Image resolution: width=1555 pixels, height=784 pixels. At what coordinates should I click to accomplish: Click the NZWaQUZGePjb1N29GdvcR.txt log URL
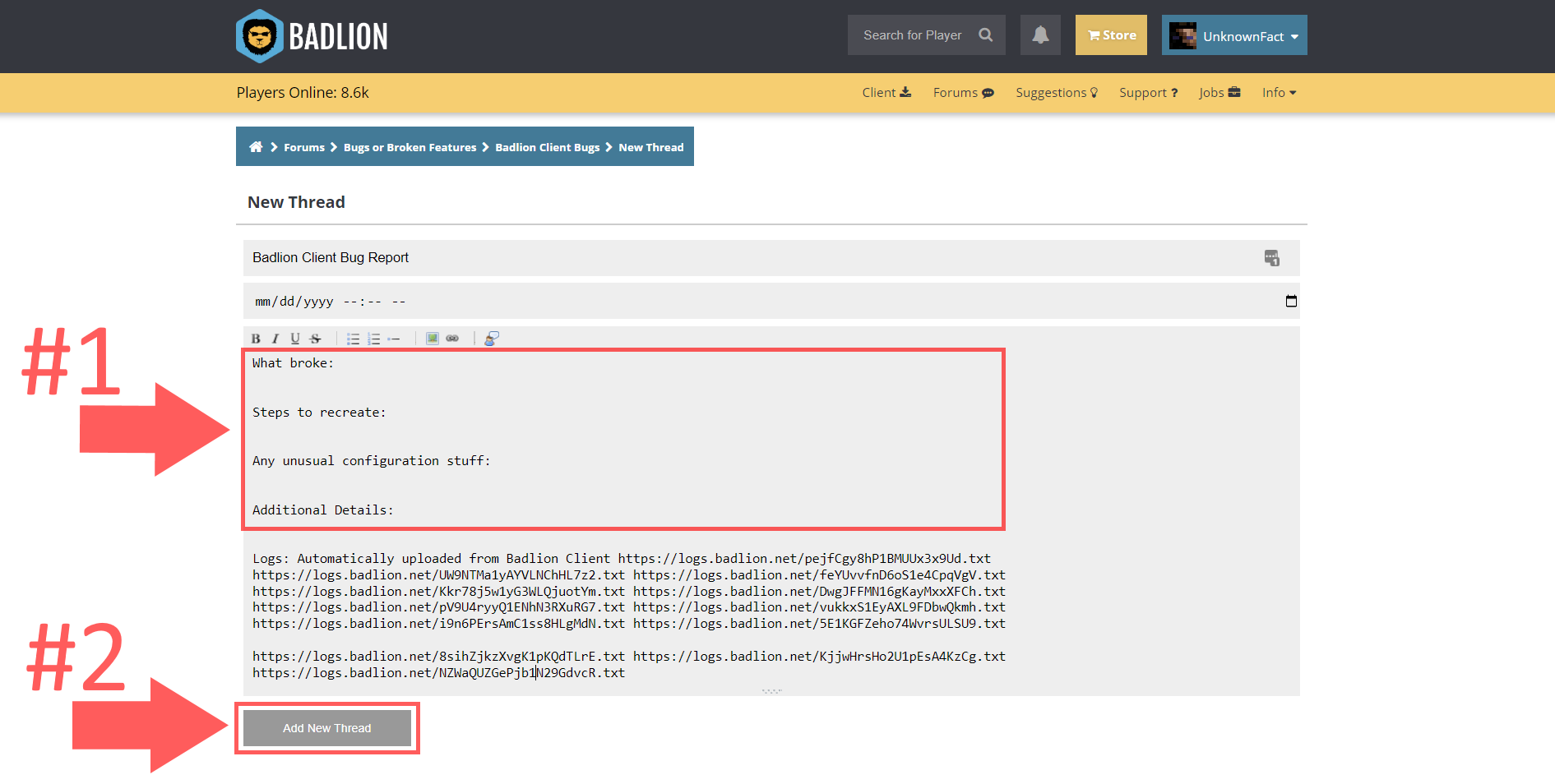coord(438,673)
